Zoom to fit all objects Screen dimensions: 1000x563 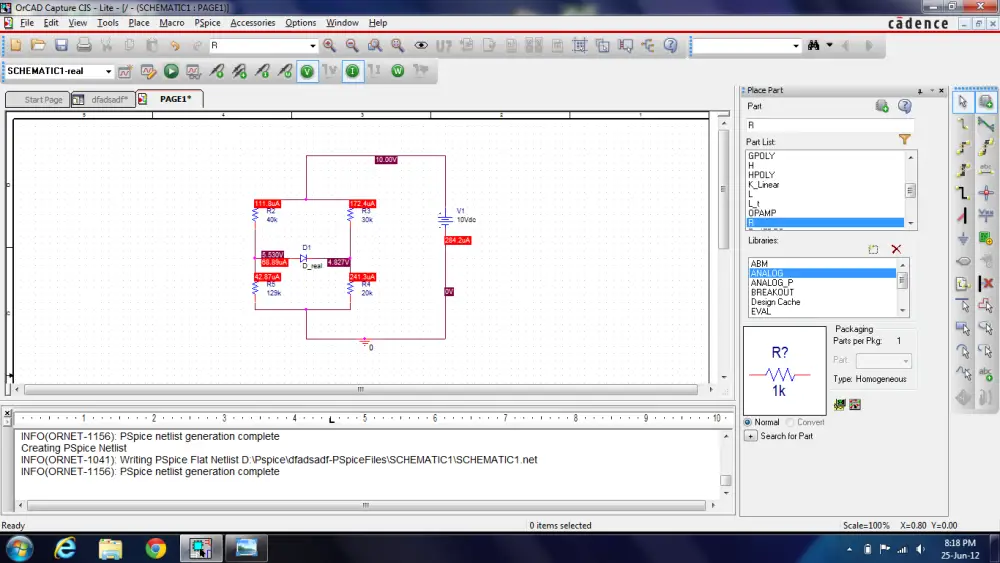[397, 45]
